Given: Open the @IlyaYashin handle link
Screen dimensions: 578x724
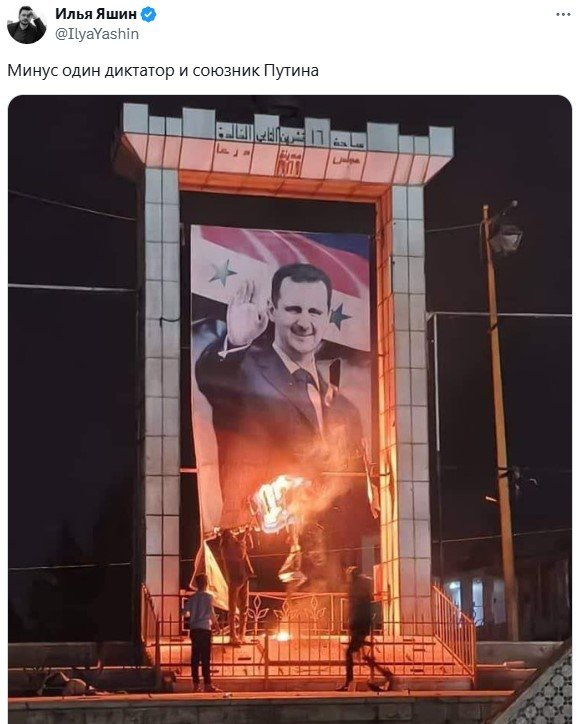Looking at the screenshot, I should tap(97, 34).
